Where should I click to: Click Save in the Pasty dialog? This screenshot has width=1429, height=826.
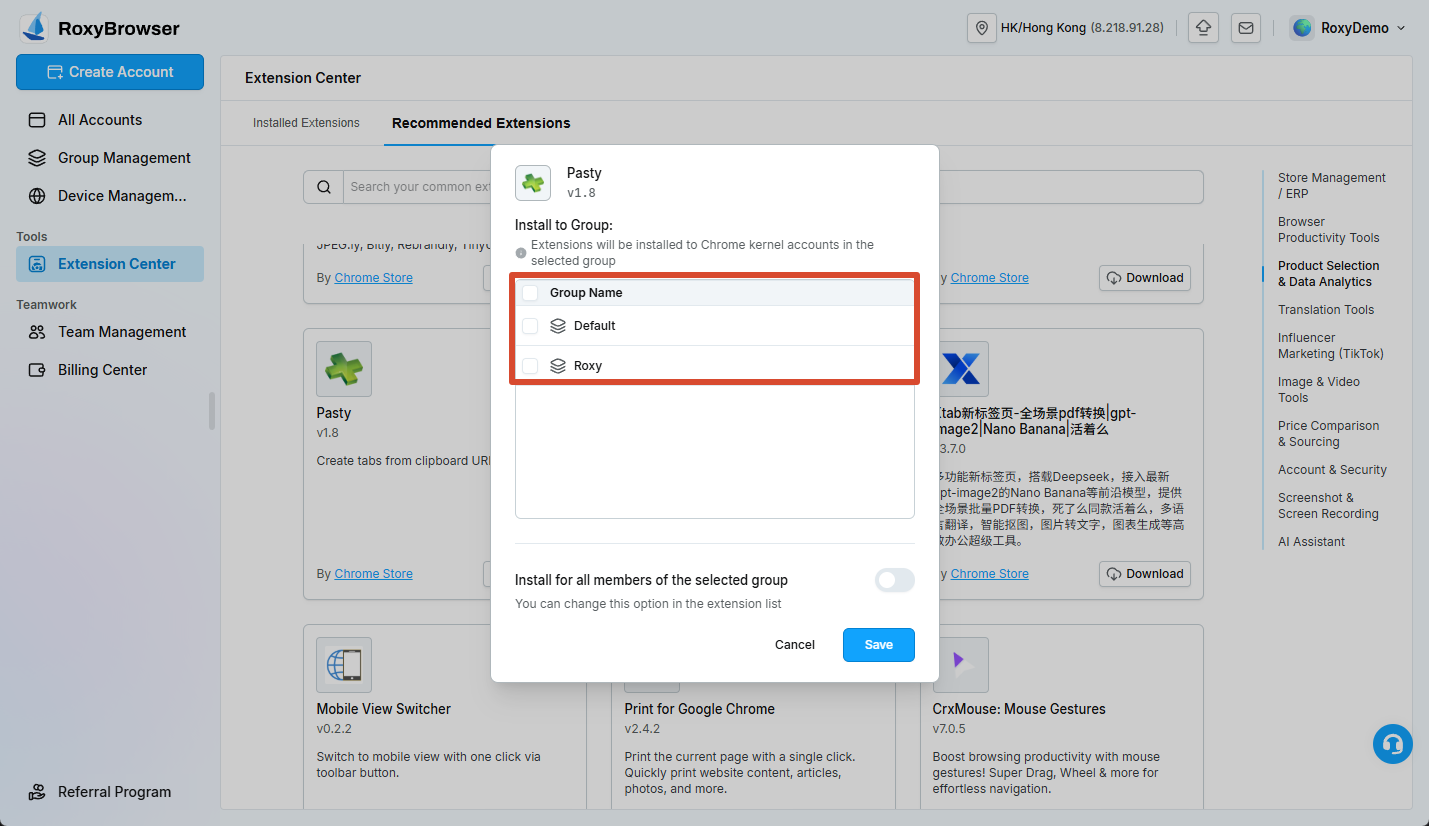click(x=879, y=645)
